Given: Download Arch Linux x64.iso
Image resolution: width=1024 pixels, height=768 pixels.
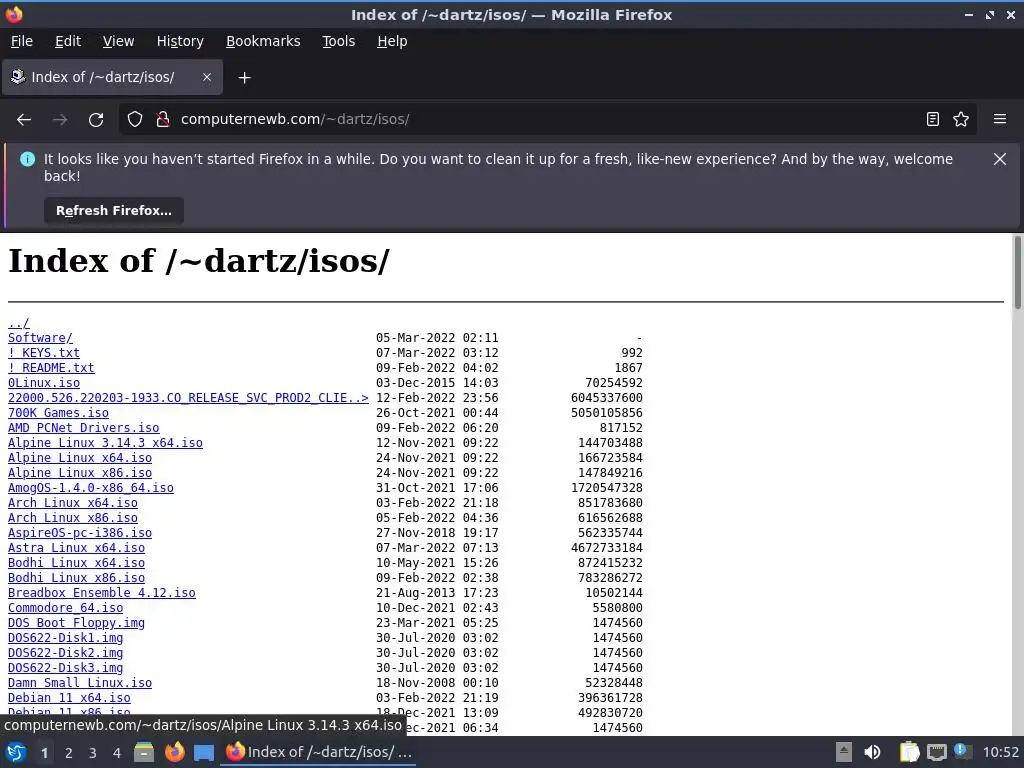Looking at the screenshot, I should [72, 503].
